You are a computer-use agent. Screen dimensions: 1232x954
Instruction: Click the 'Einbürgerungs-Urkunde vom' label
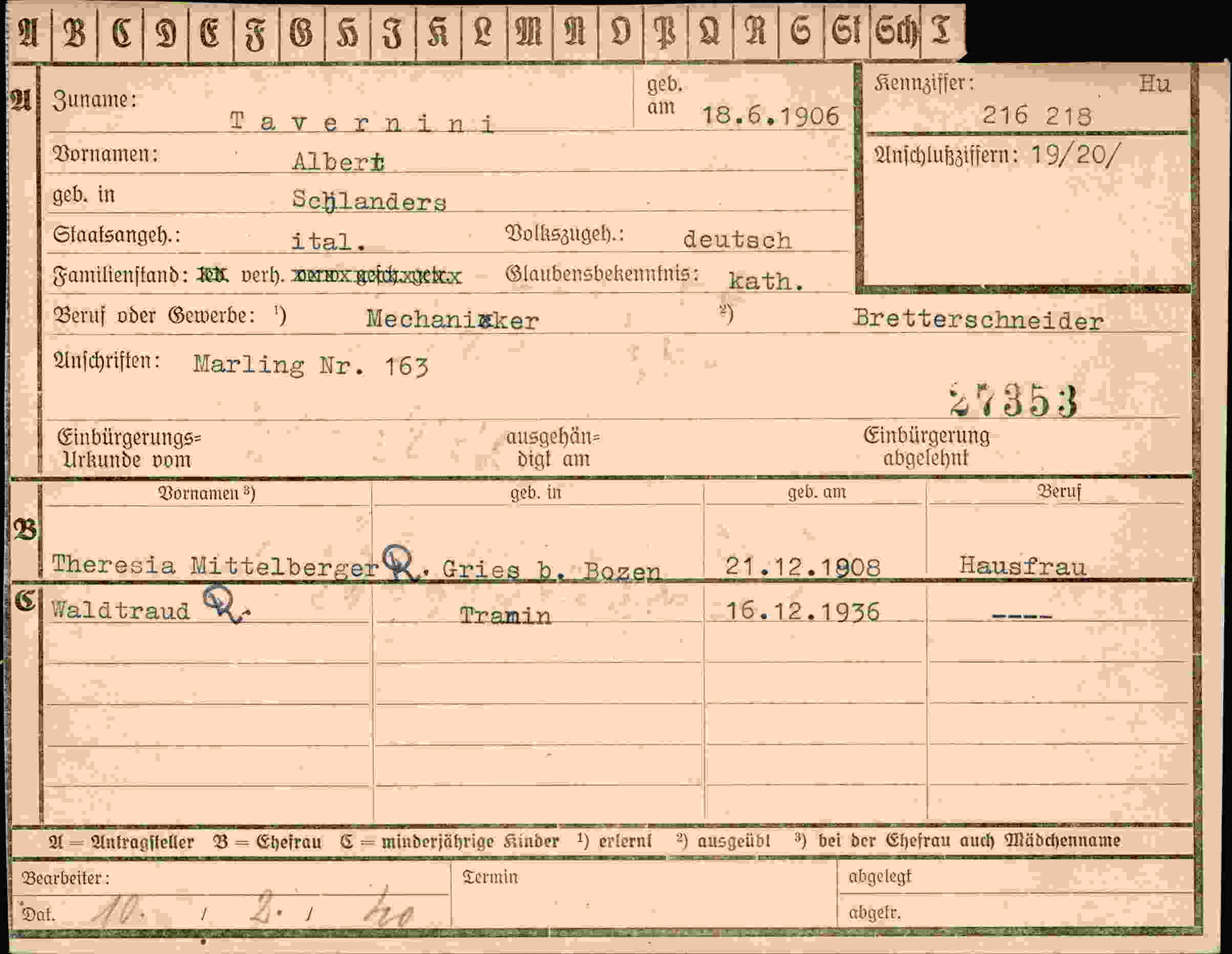point(129,449)
